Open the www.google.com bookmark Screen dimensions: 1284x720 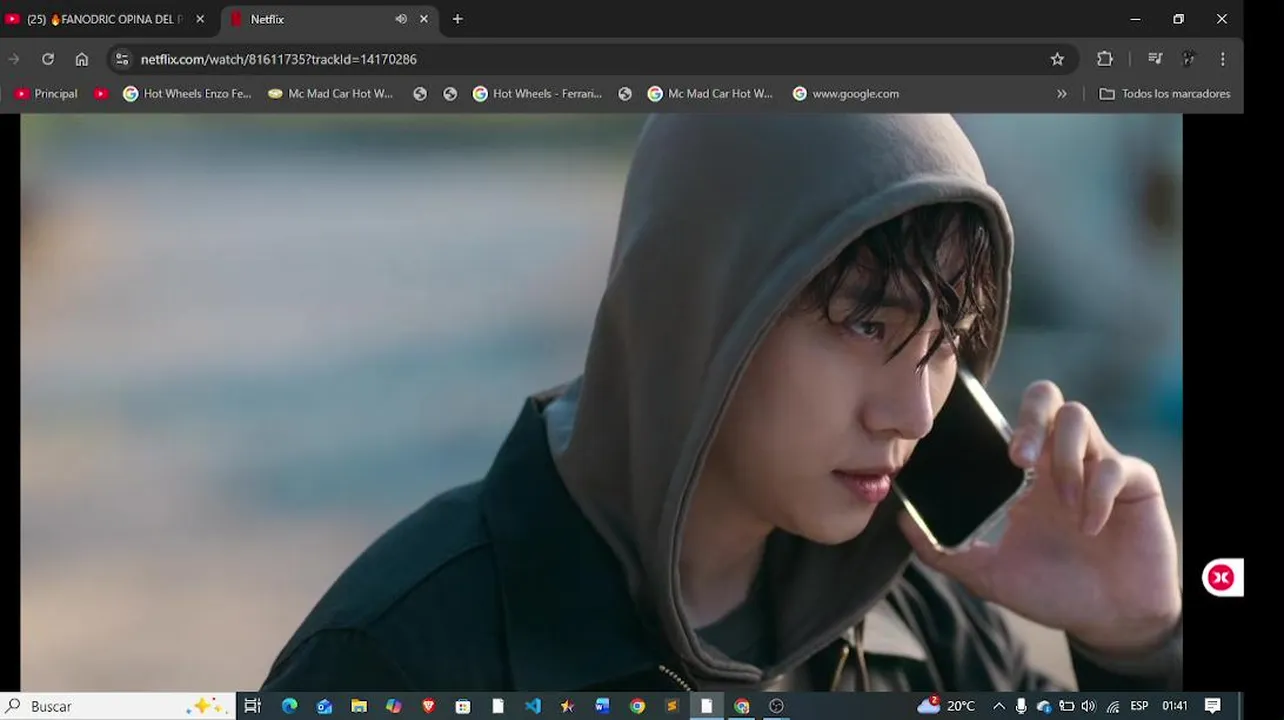846,93
